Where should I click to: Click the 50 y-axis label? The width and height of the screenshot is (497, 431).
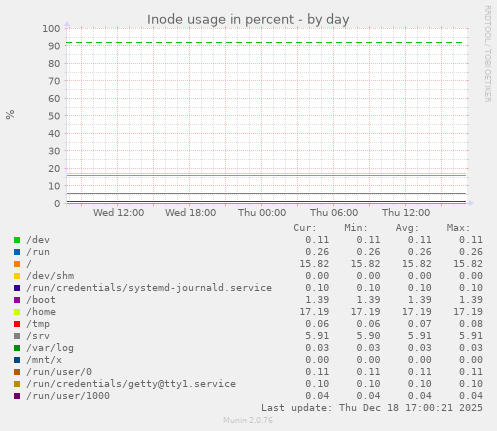tap(54, 116)
